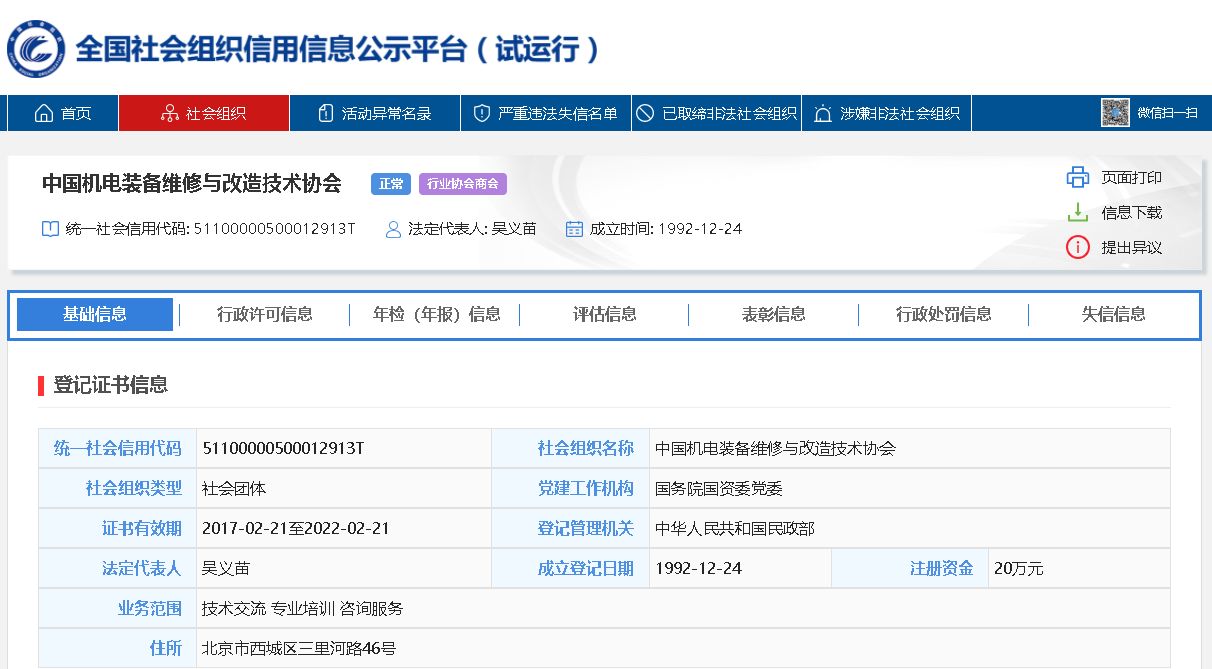Click the business scope value 技术交流 专业培训 咨询服务
1212x669 pixels.
(302, 608)
